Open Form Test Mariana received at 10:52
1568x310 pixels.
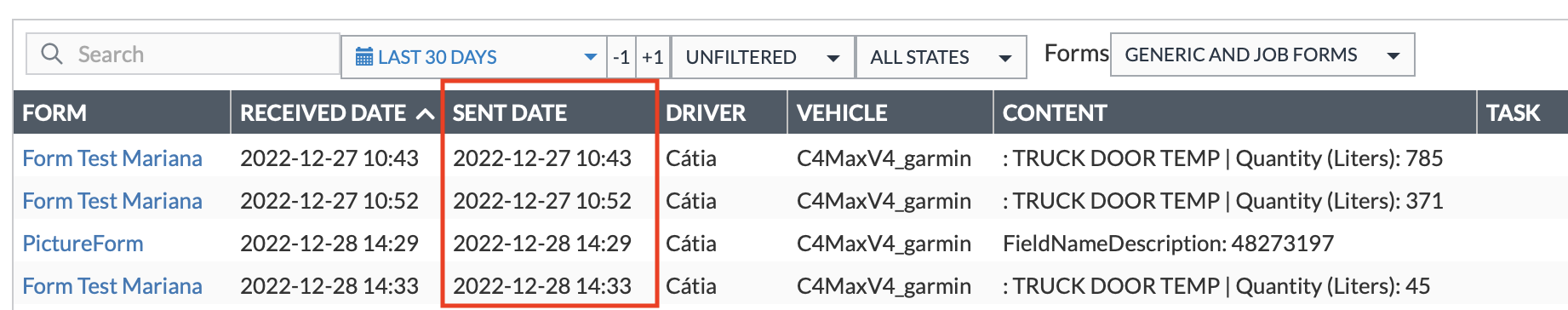112,201
